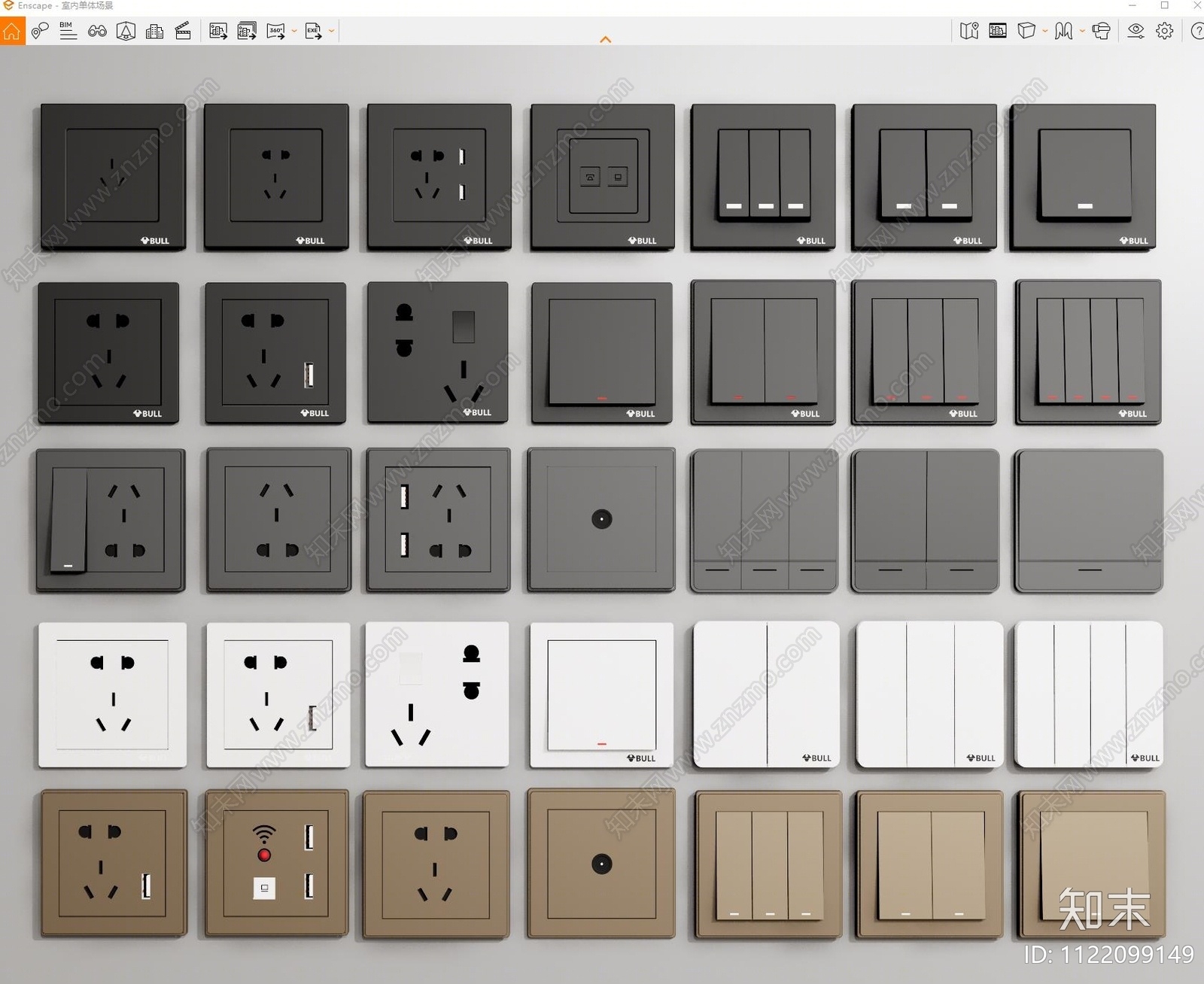The height and width of the screenshot is (984, 1204).
Task: Render a 360° panorama
Action: point(276,31)
